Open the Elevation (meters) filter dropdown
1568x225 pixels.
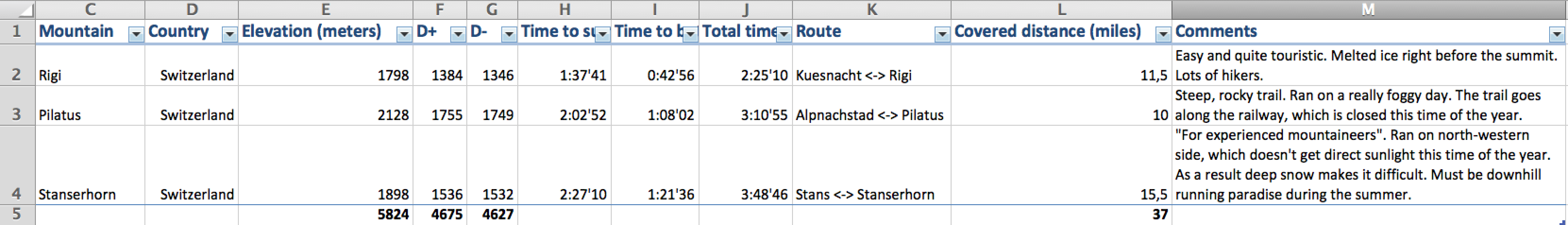click(x=404, y=34)
